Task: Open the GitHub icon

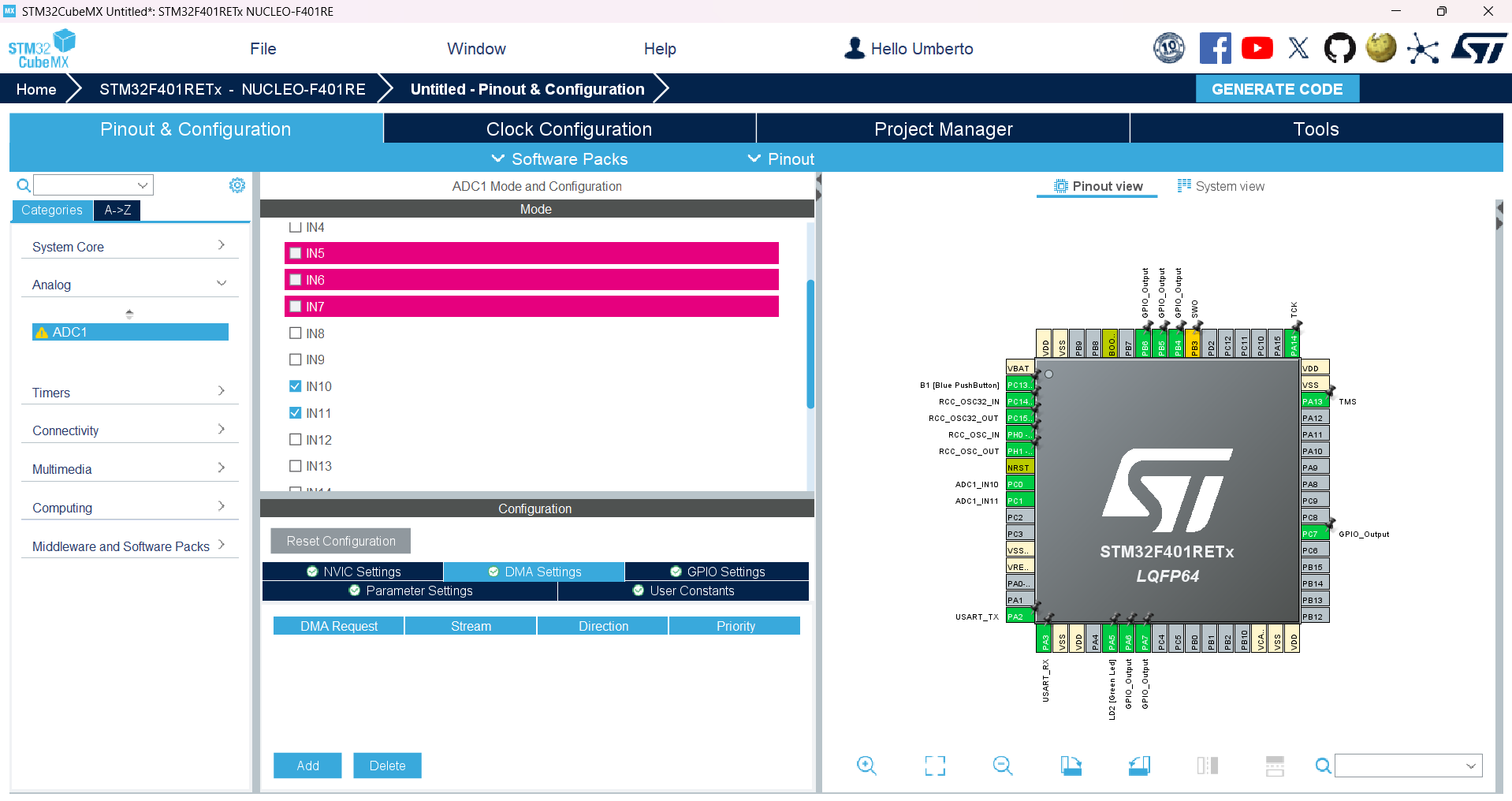Action: point(1339,48)
